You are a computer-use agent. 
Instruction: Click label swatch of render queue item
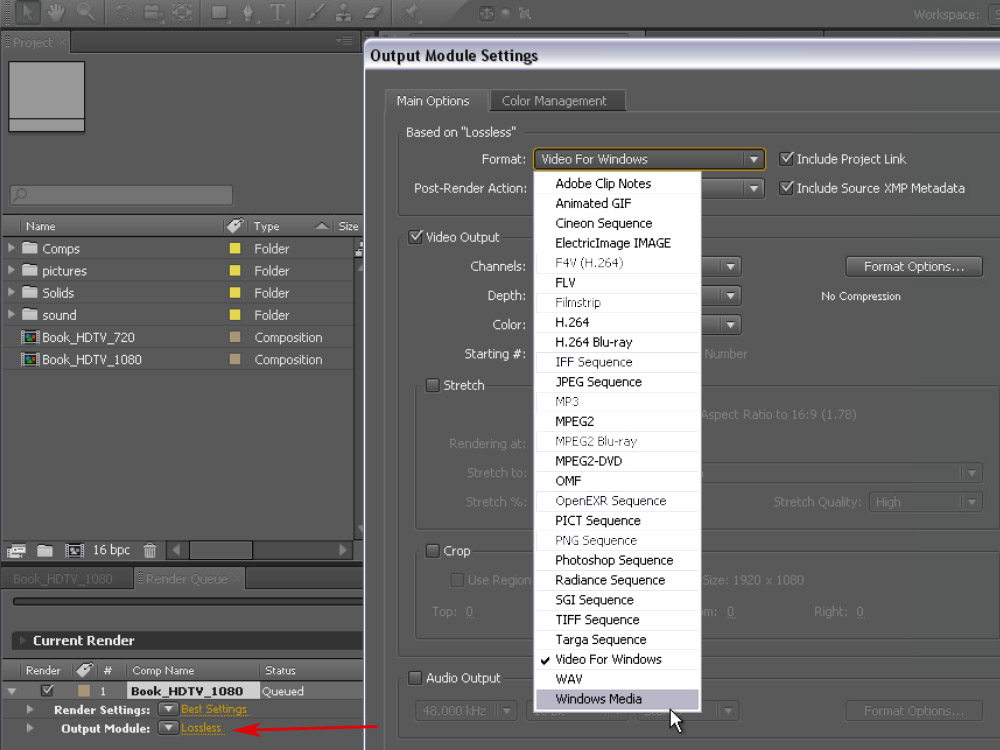tap(84, 691)
